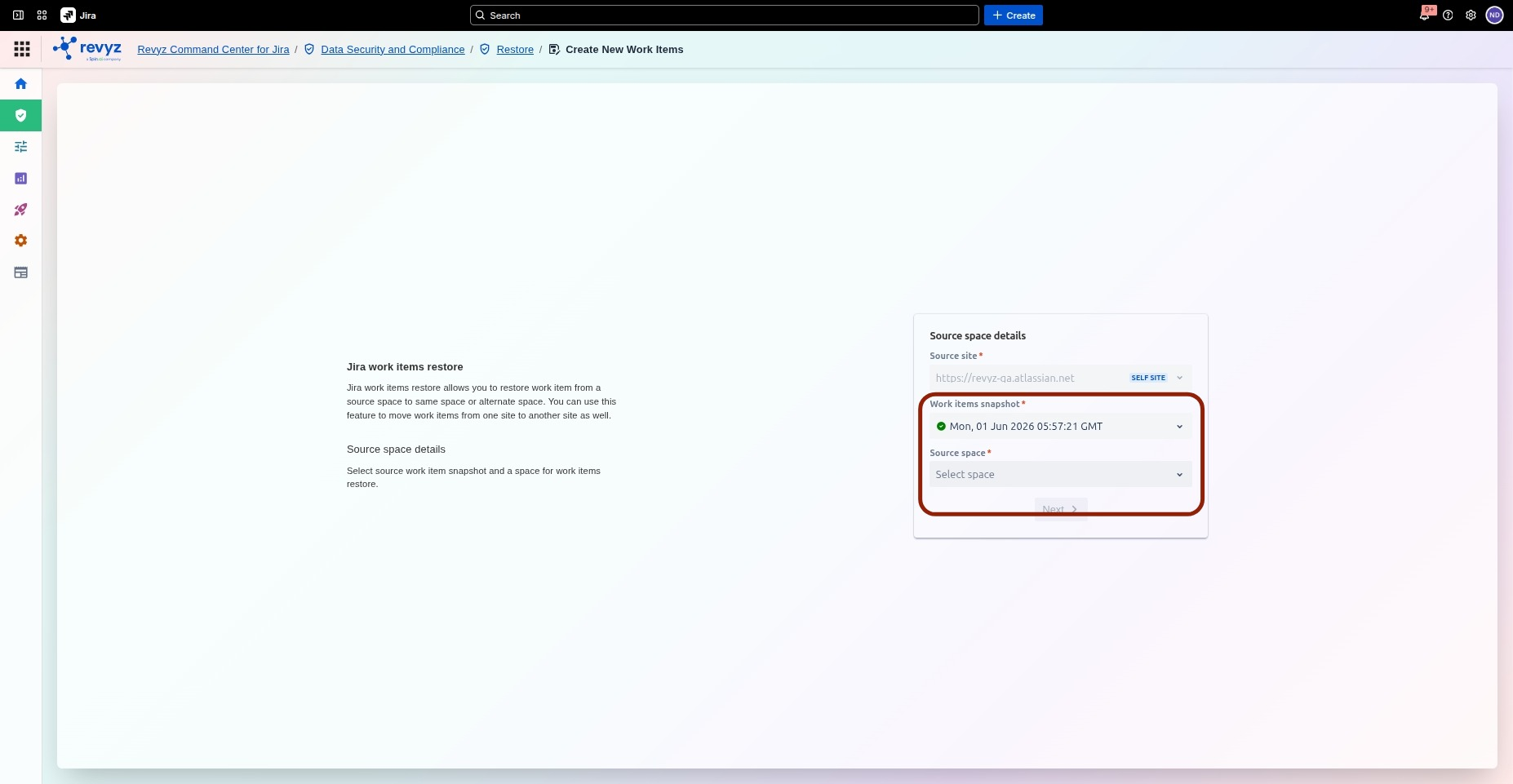The height and width of the screenshot is (784, 1513).
Task: Open the Jira settings gear in top bar
Action: point(1471,16)
